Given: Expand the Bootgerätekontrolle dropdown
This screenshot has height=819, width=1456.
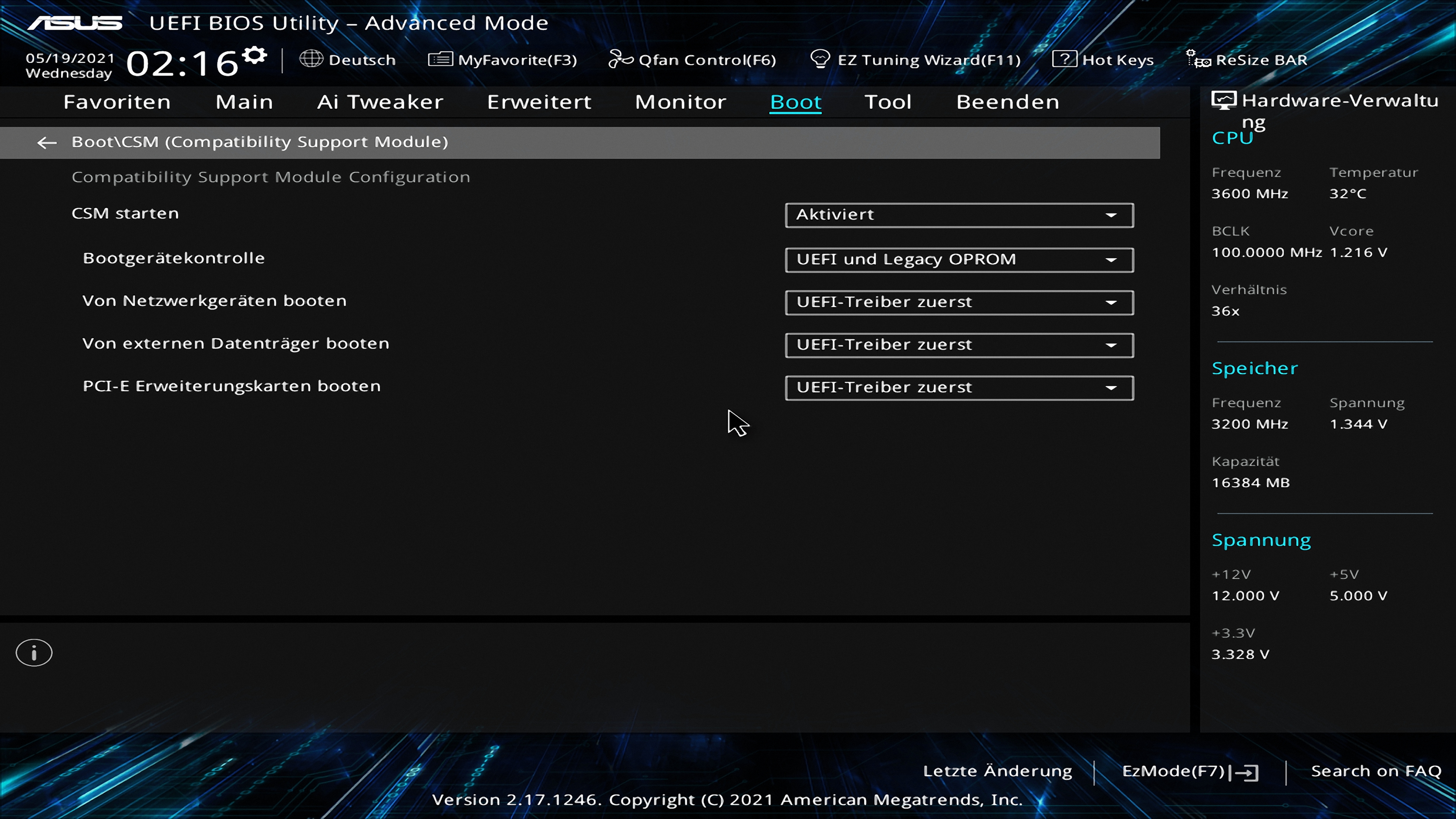Looking at the screenshot, I should point(959,259).
